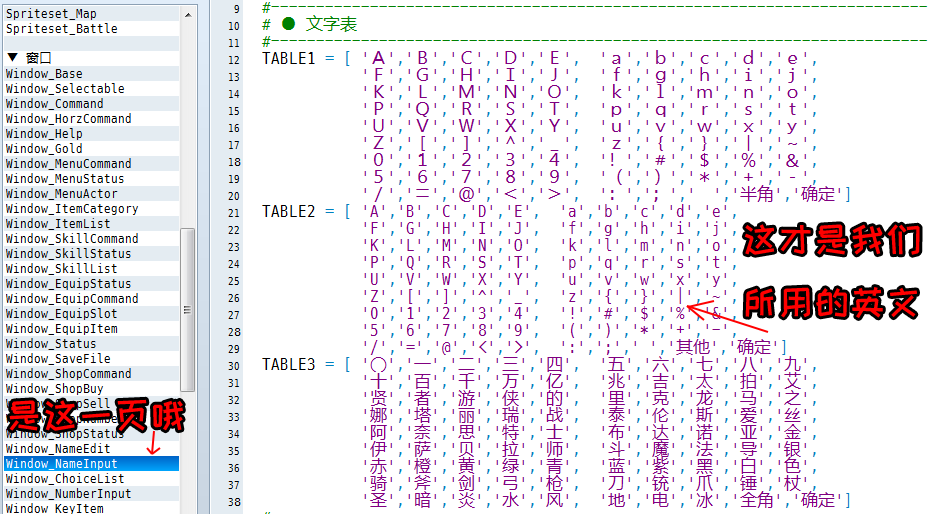The image size is (928, 514).
Task: Open Window_EquipItem script
Action: click(91, 329)
